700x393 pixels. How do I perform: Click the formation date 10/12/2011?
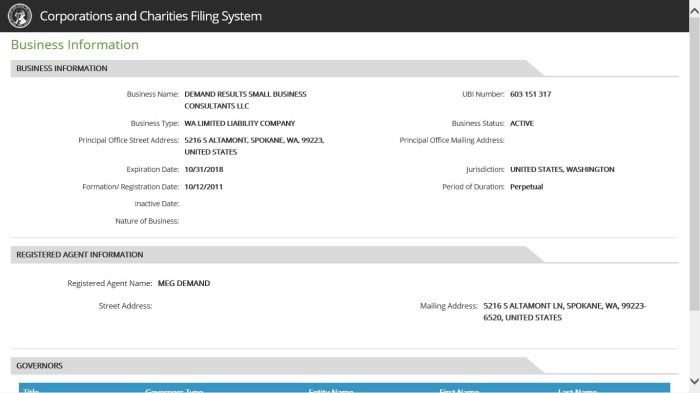tap(203, 187)
